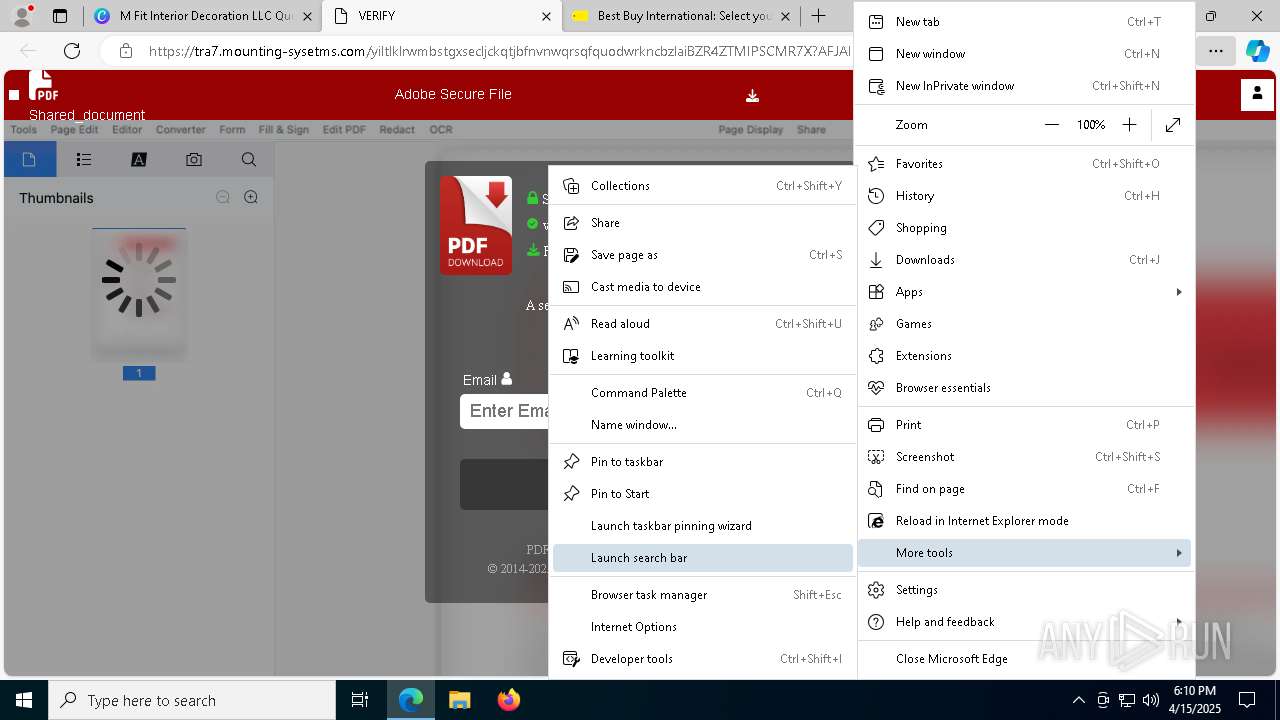Zoom in thumbnails with plus magnifier
Screen dimensions: 1280x720
coord(251,197)
